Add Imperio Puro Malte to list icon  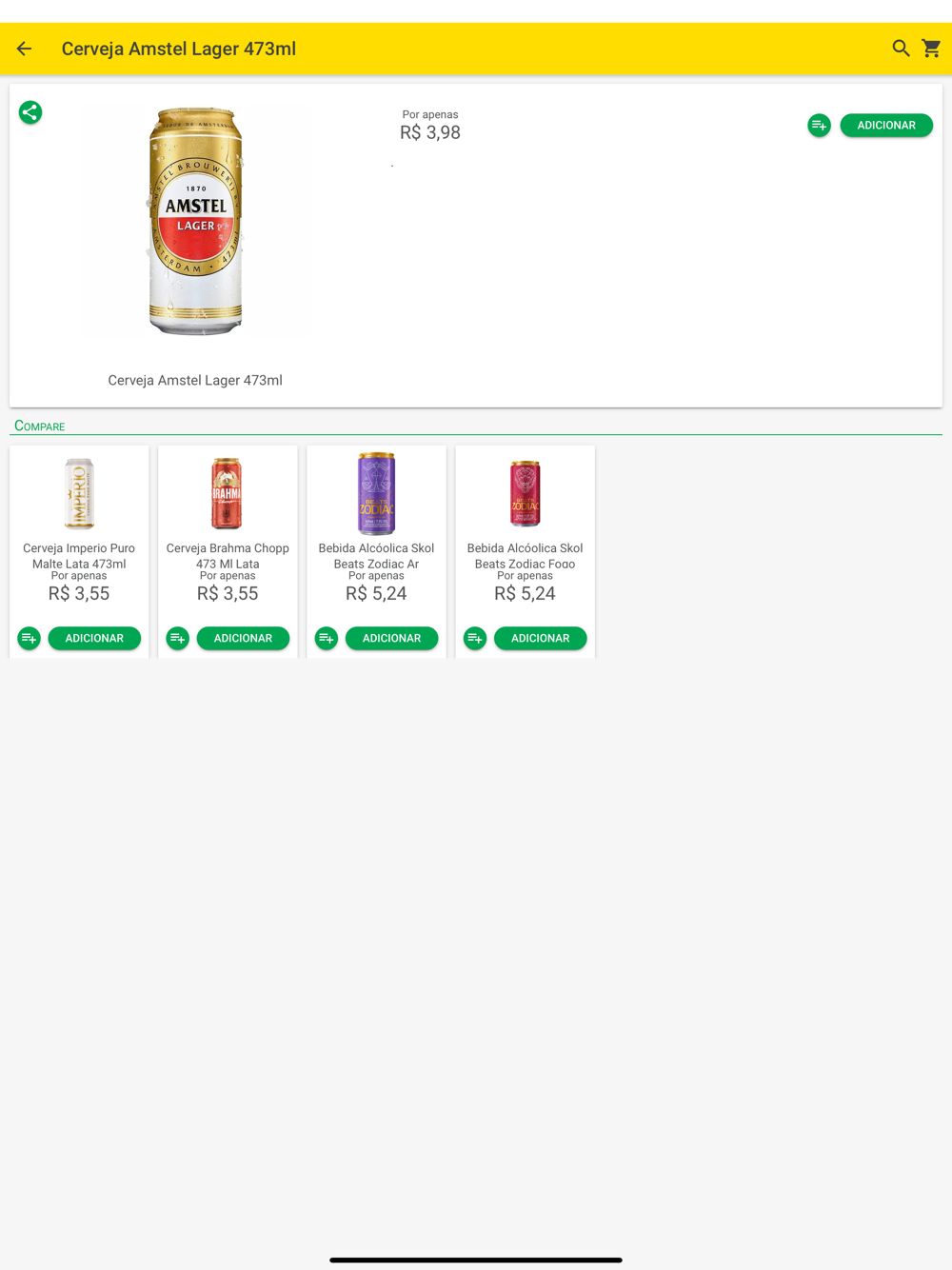30,638
